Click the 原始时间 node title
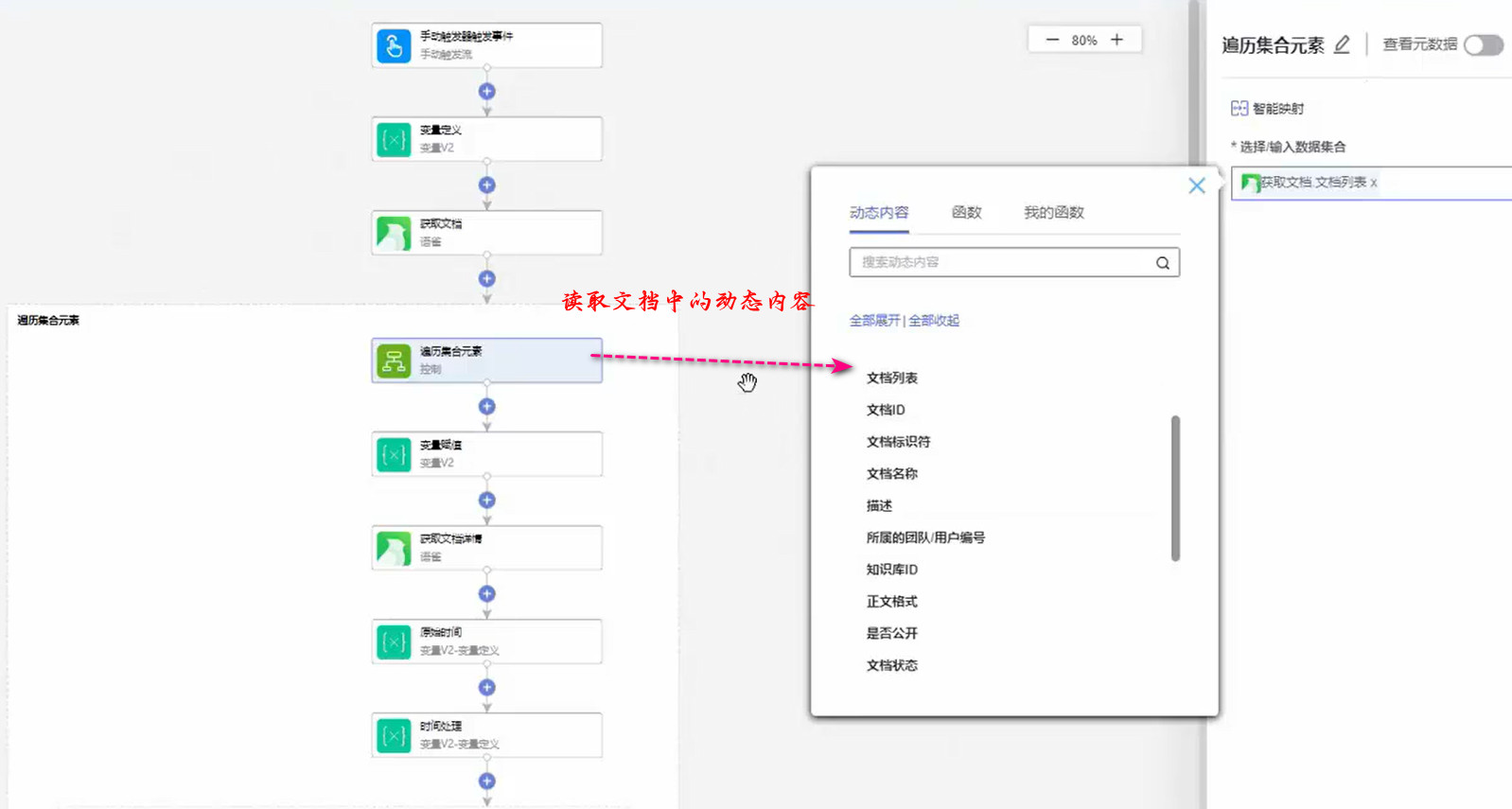 coord(441,632)
